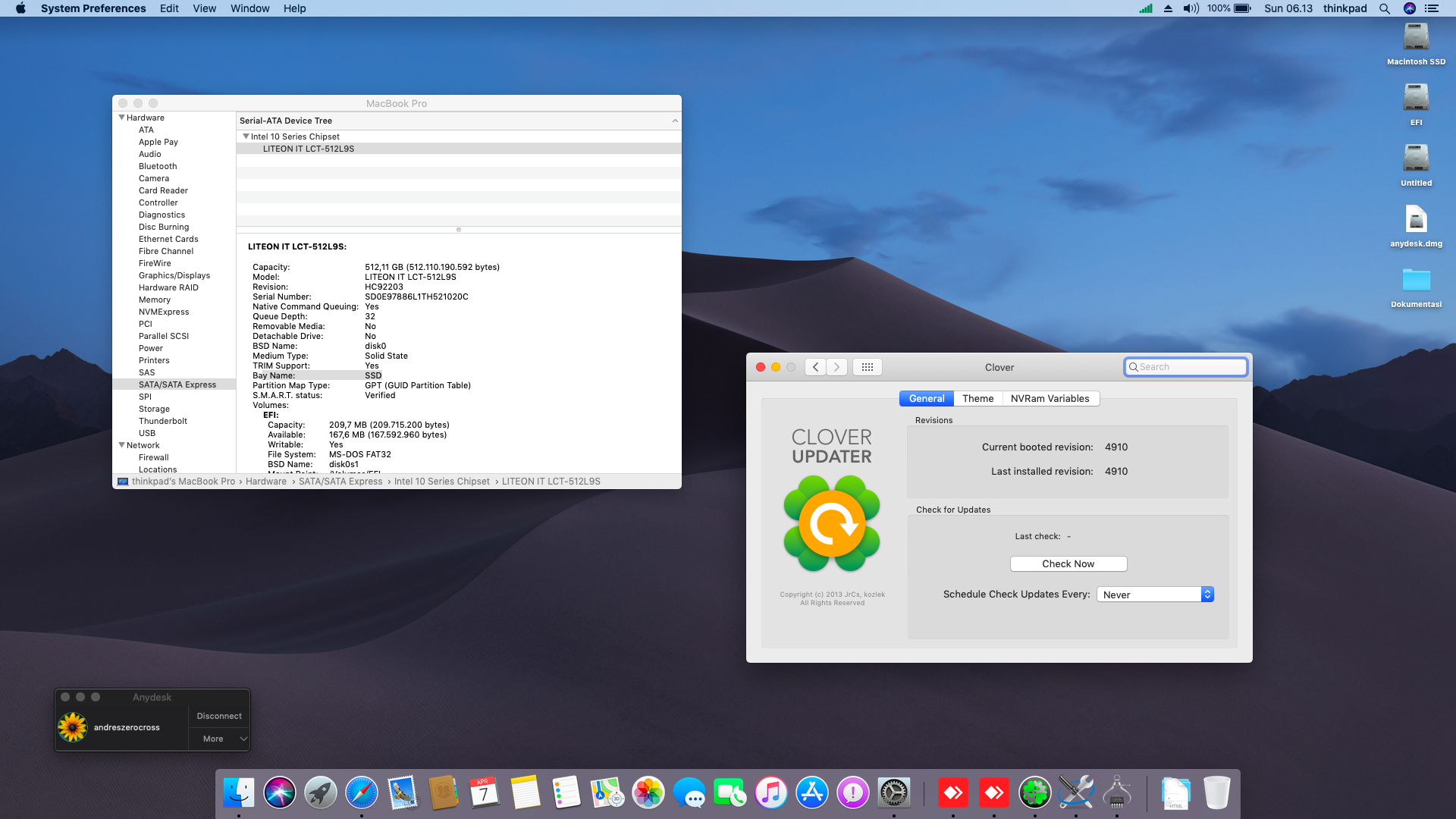Select NVMExpress in the Hardware sidebar
1456x819 pixels.
click(164, 312)
